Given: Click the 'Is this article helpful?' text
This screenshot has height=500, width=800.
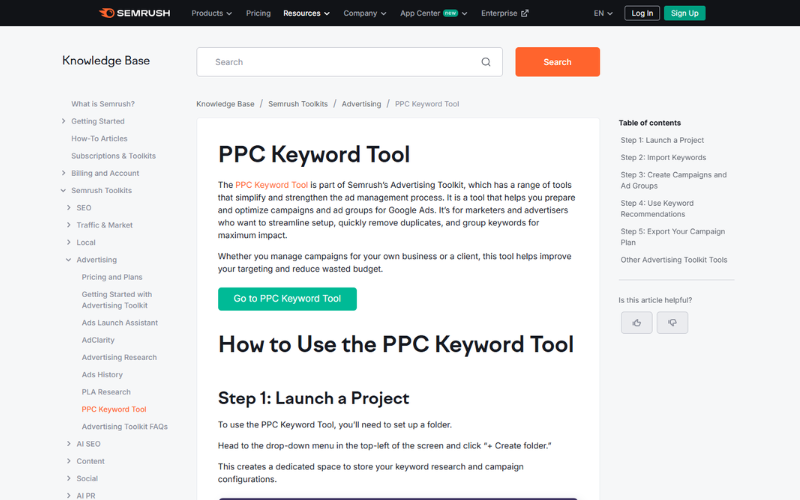Looking at the screenshot, I should tap(655, 300).
